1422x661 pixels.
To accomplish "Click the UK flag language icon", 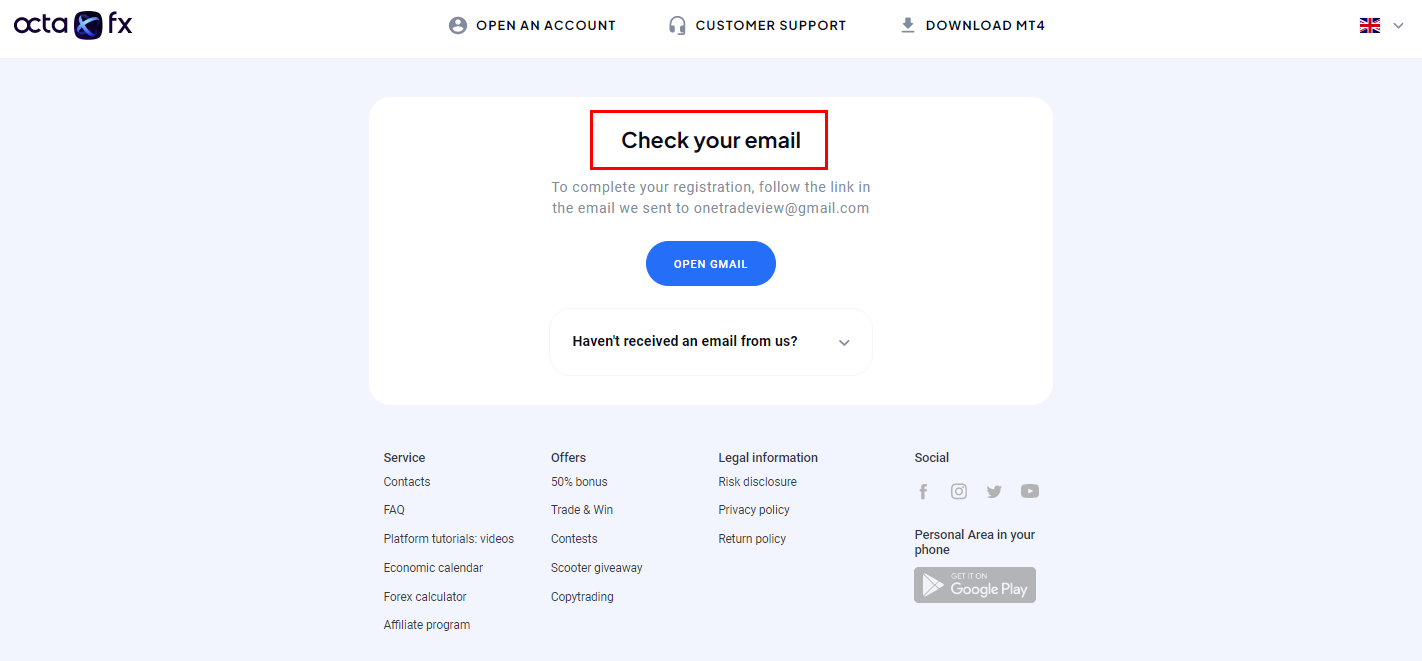I will point(1370,26).
